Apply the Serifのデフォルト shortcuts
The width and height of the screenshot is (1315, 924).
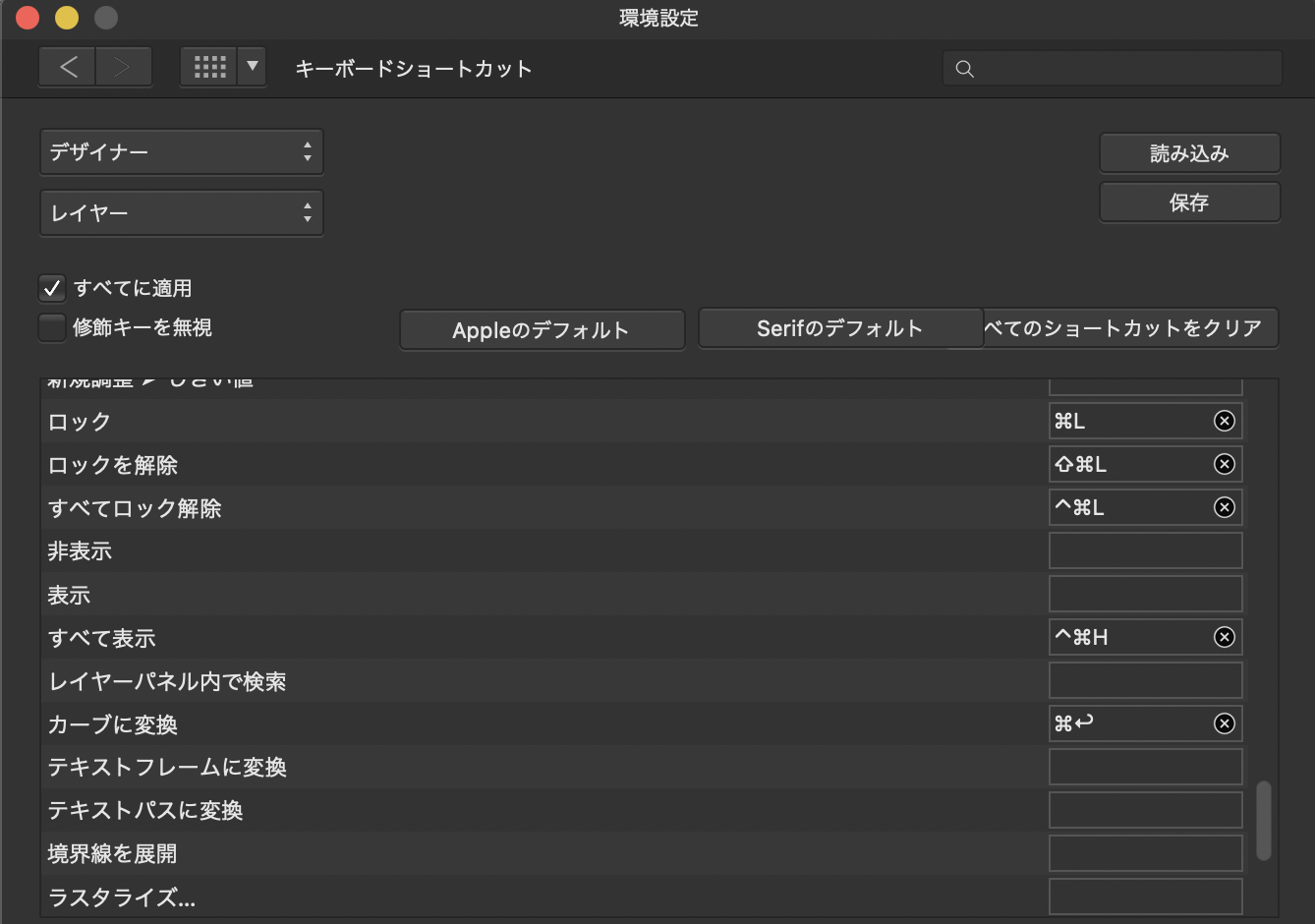click(840, 327)
